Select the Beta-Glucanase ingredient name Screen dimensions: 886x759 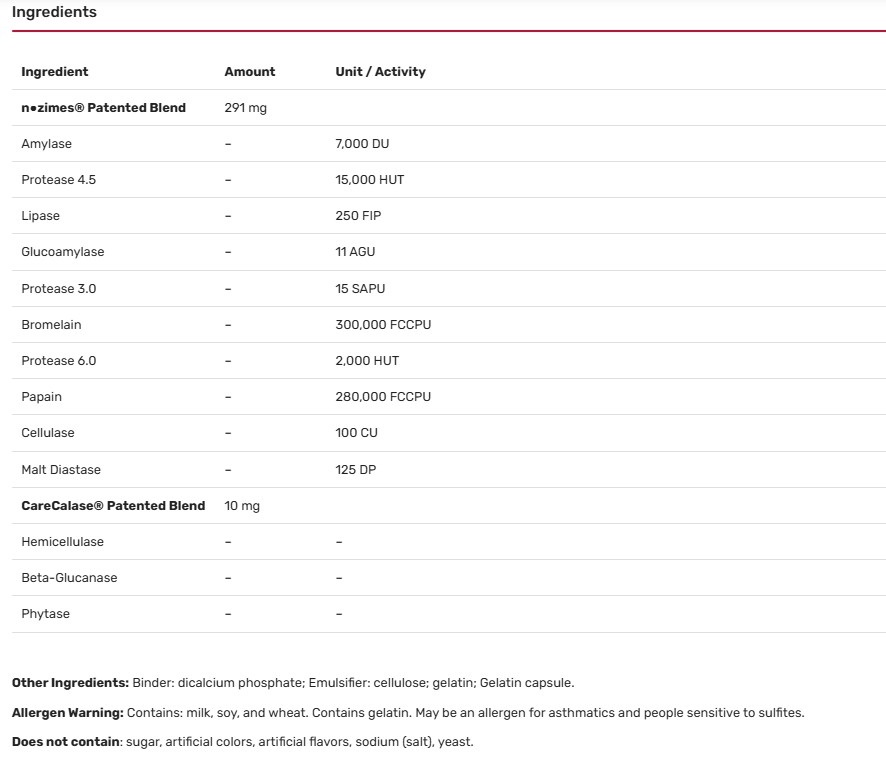[x=69, y=578]
